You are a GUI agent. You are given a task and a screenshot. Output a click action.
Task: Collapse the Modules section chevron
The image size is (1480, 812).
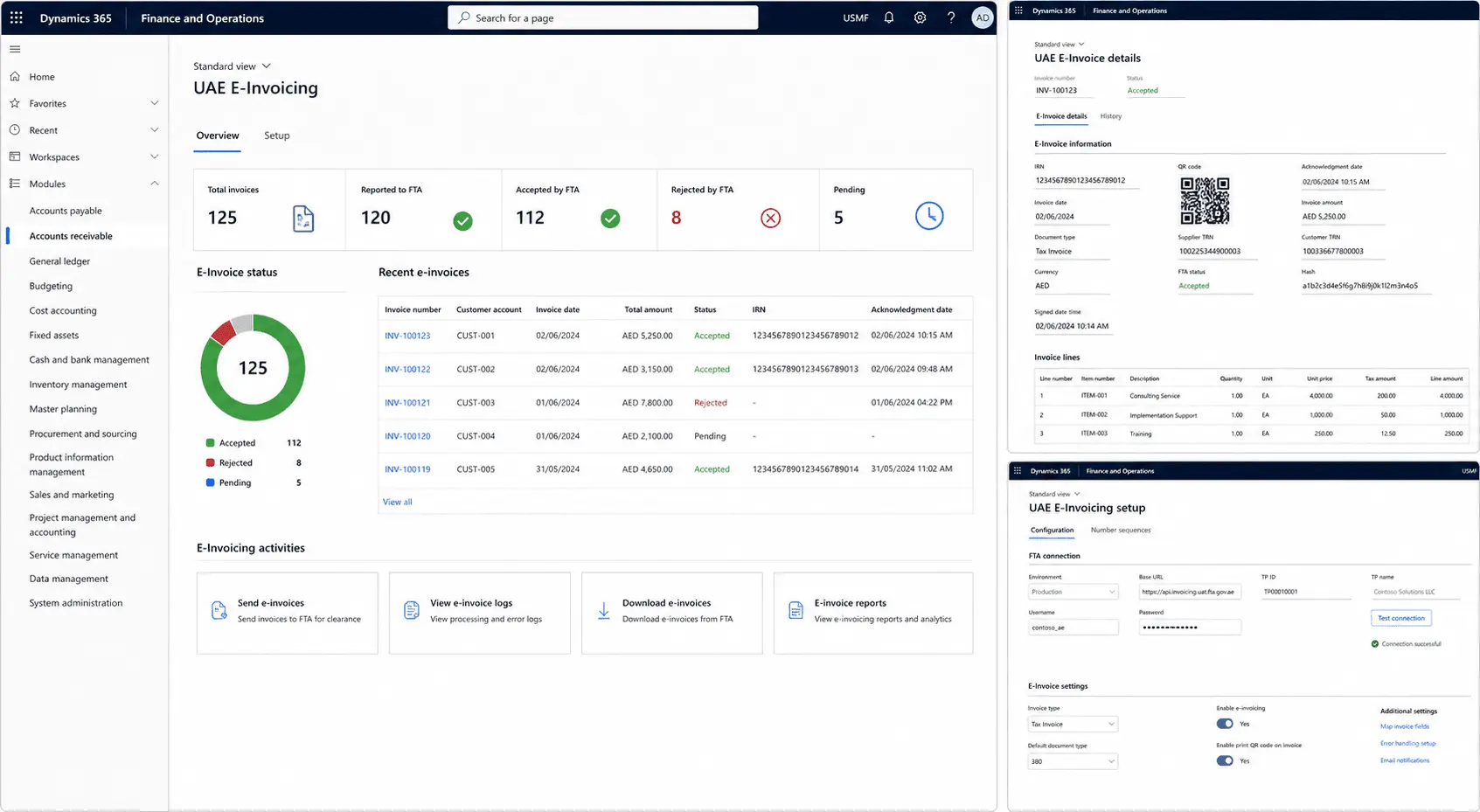(x=154, y=184)
